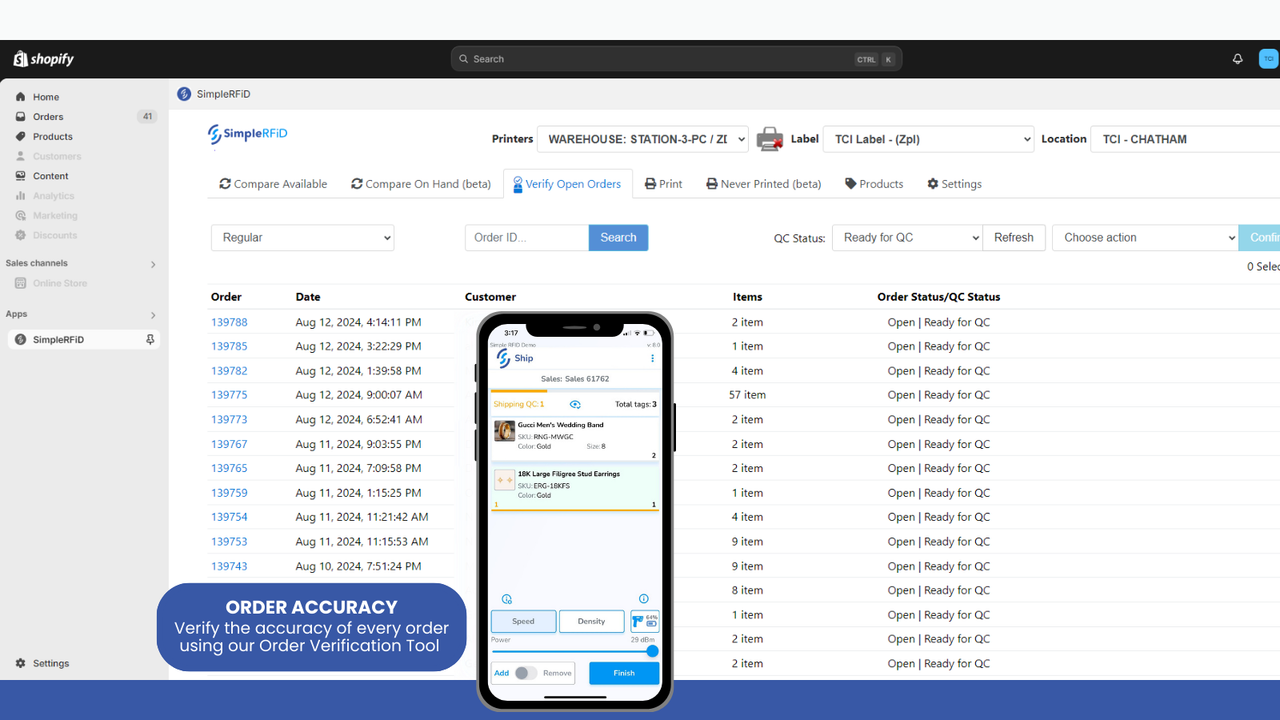Click the Home icon in sidebar
This screenshot has width=1280, height=720.
(x=20, y=97)
